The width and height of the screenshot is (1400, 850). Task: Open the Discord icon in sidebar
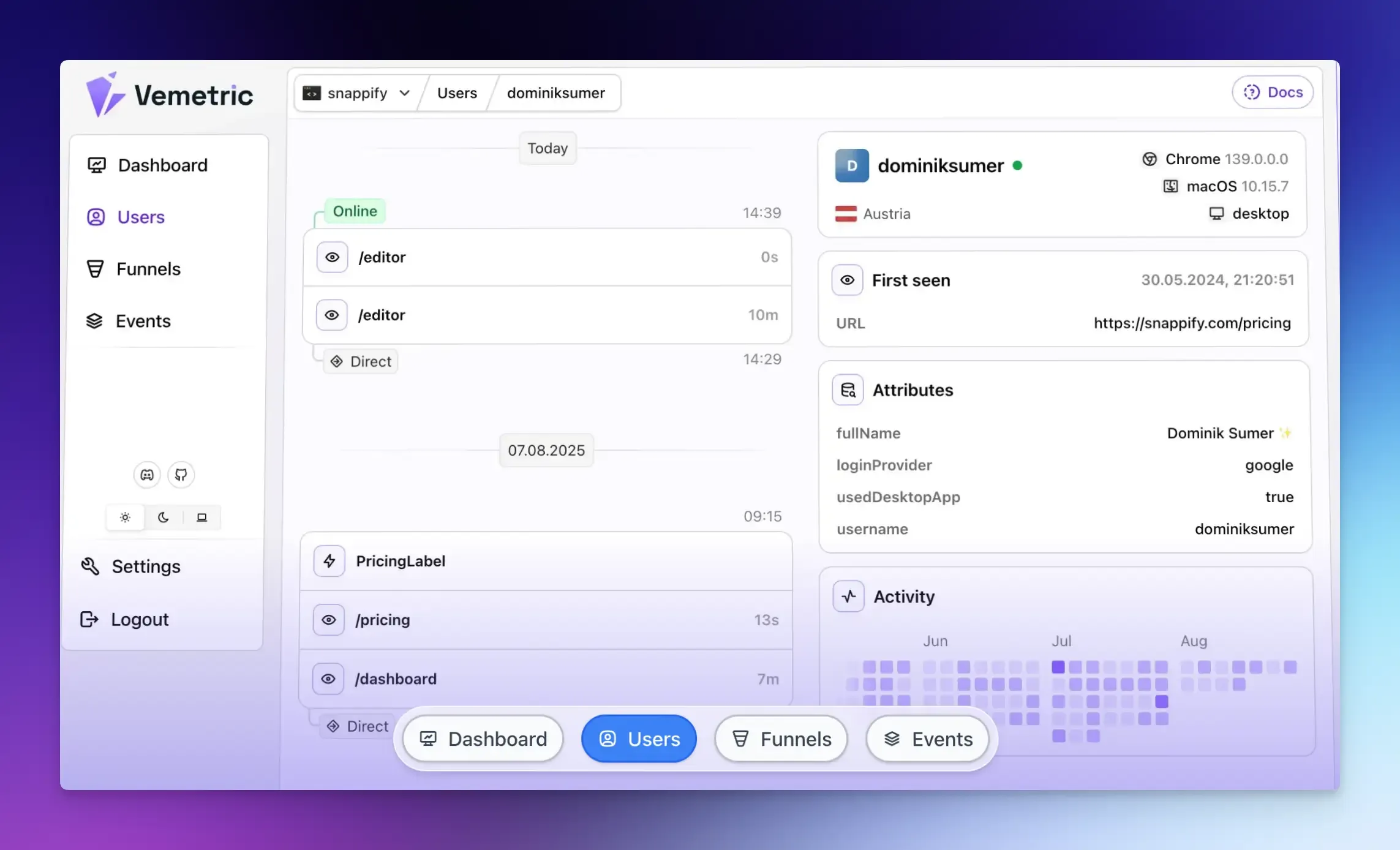[x=146, y=475]
